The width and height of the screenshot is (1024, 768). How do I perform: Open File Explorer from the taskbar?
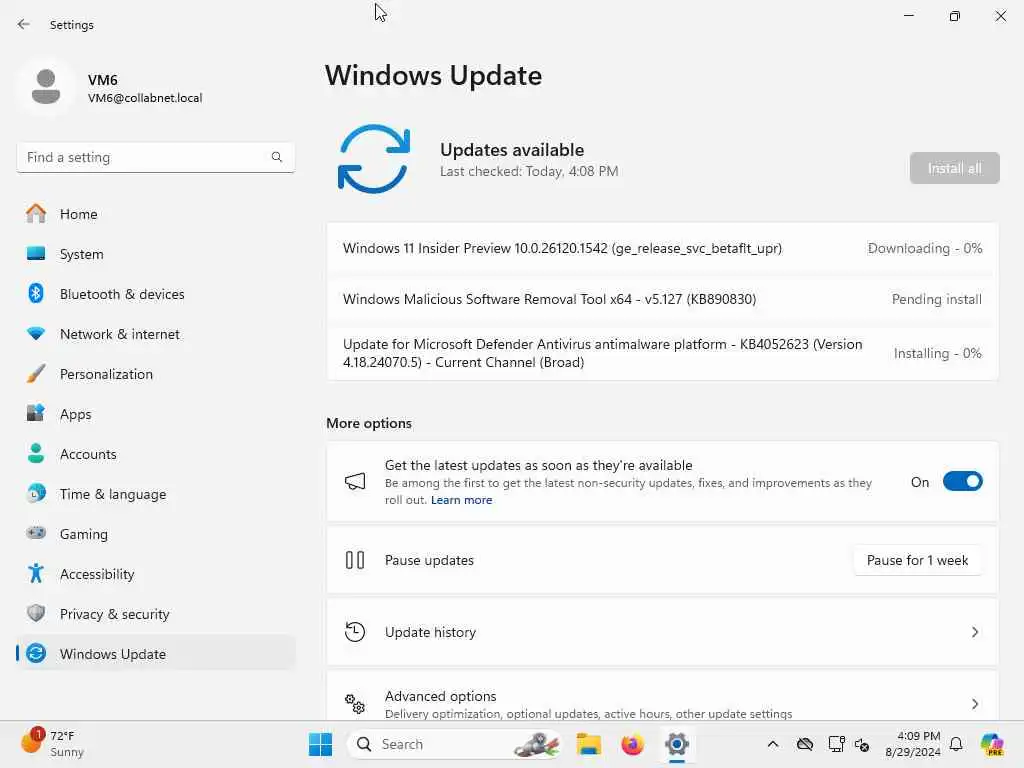tap(588, 744)
